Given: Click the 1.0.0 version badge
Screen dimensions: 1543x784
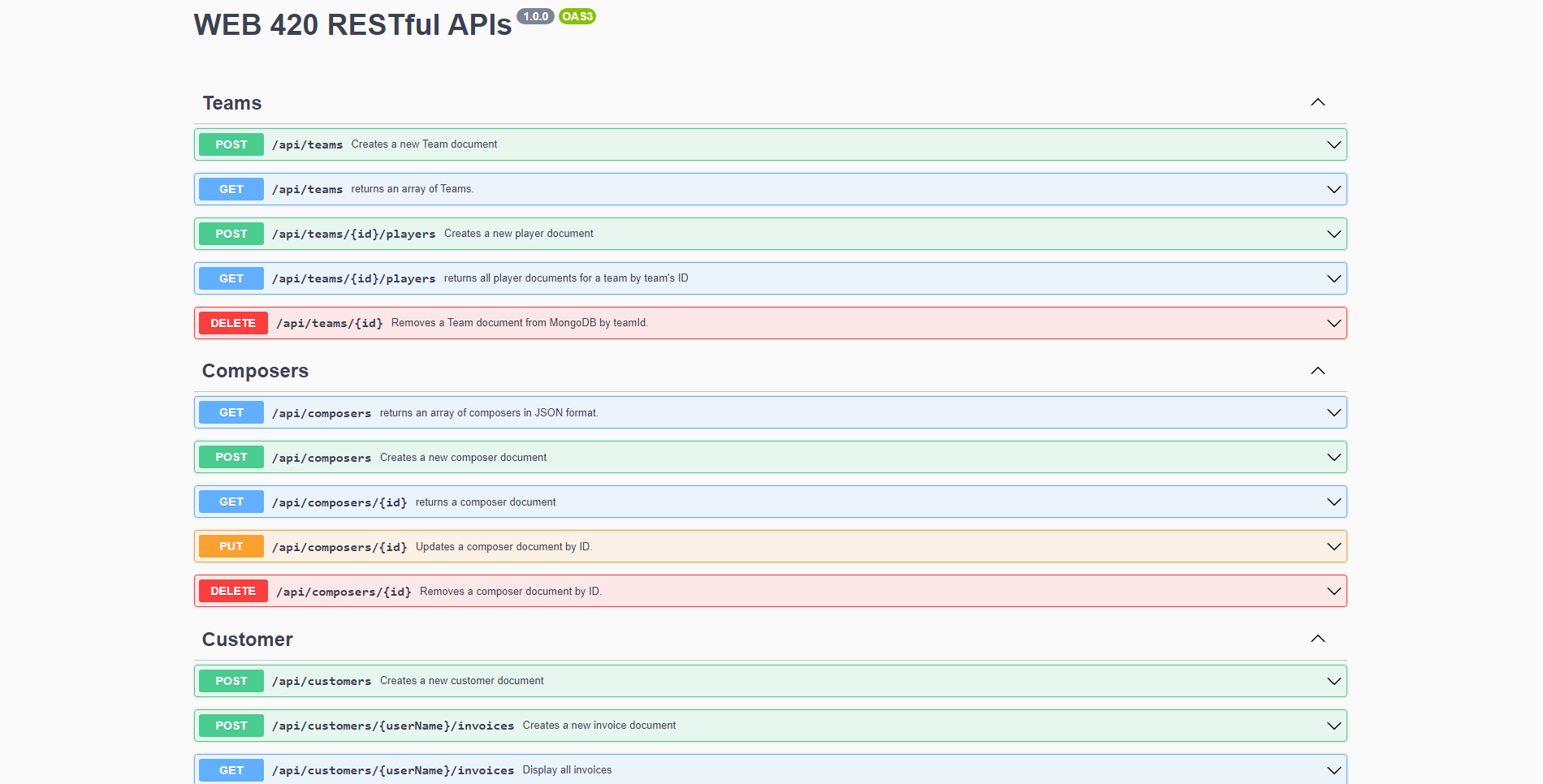Looking at the screenshot, I should 535,16.
